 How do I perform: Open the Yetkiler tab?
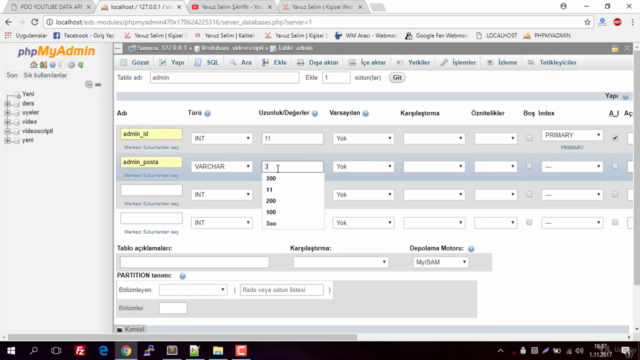pos(413,62)
